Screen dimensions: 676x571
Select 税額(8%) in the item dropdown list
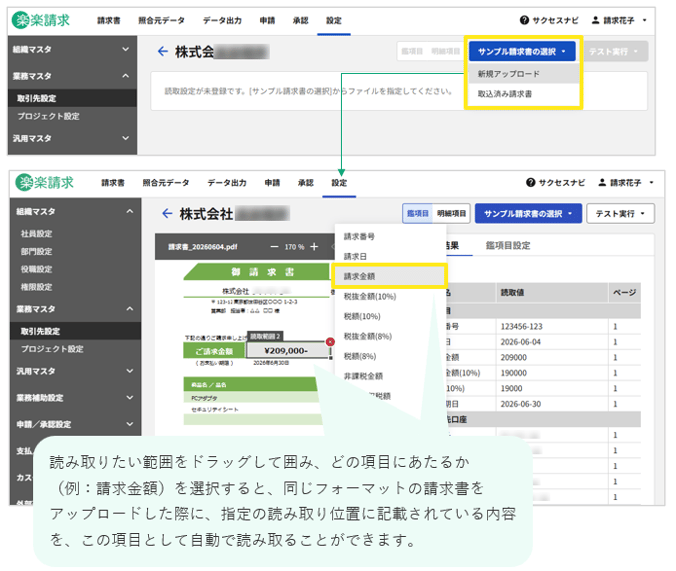pos(389,356)
